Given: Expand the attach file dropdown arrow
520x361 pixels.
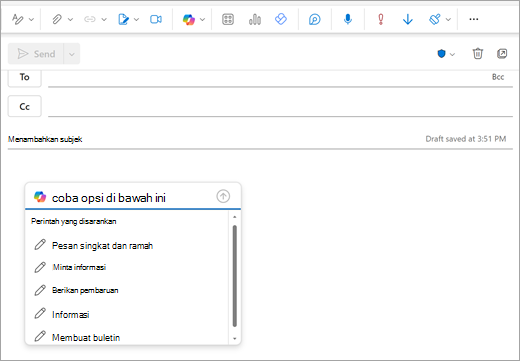Looking at the screenshot, I should click(x=70, y=20).
